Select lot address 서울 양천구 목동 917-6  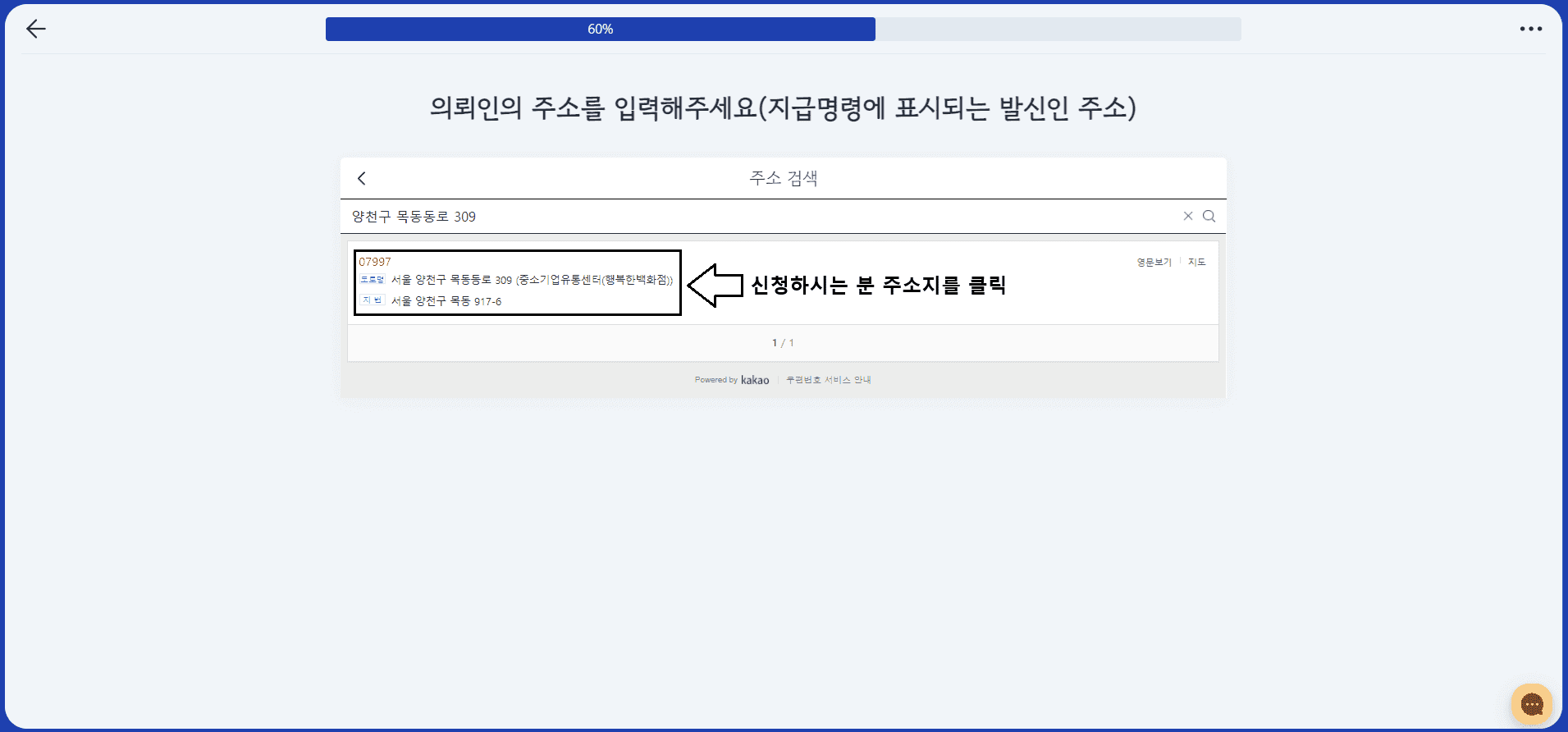pyautogui.click(x=446, y=301)
